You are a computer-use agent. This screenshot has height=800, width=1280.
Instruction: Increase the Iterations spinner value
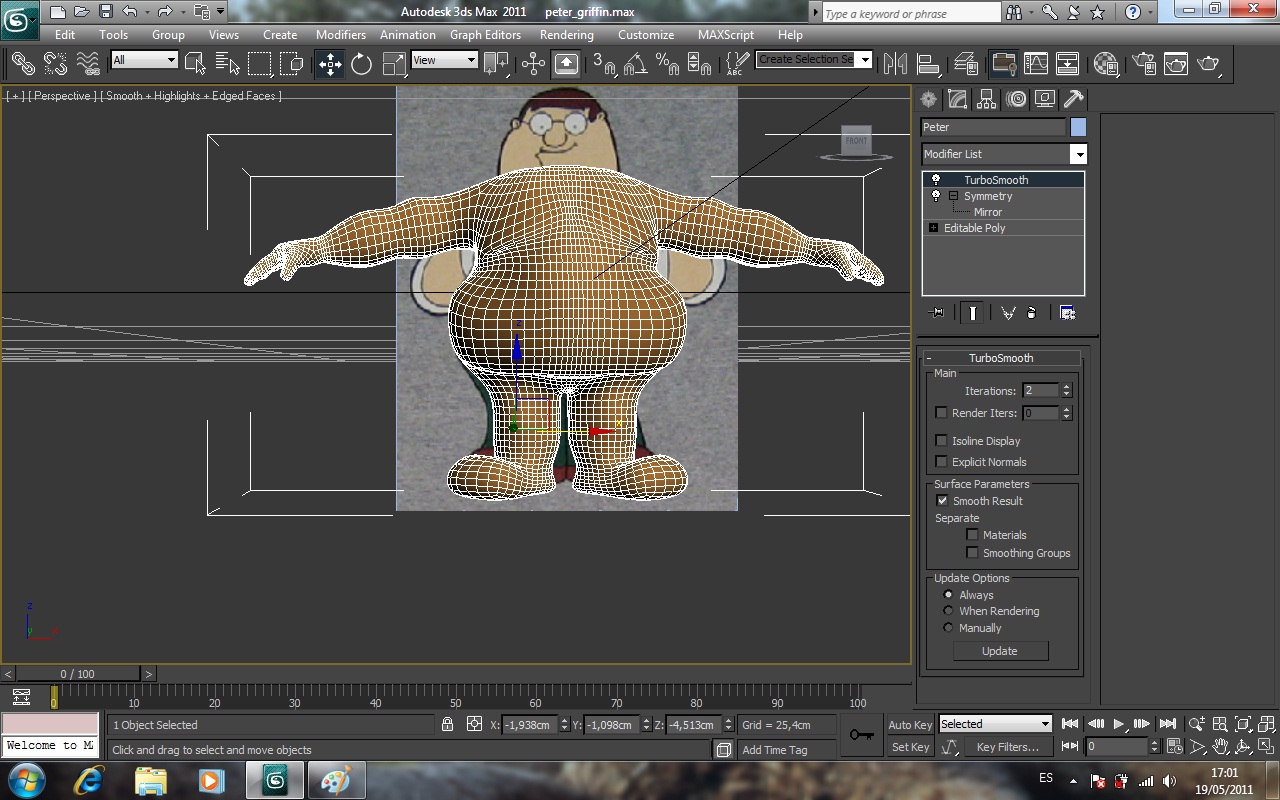1066,387
